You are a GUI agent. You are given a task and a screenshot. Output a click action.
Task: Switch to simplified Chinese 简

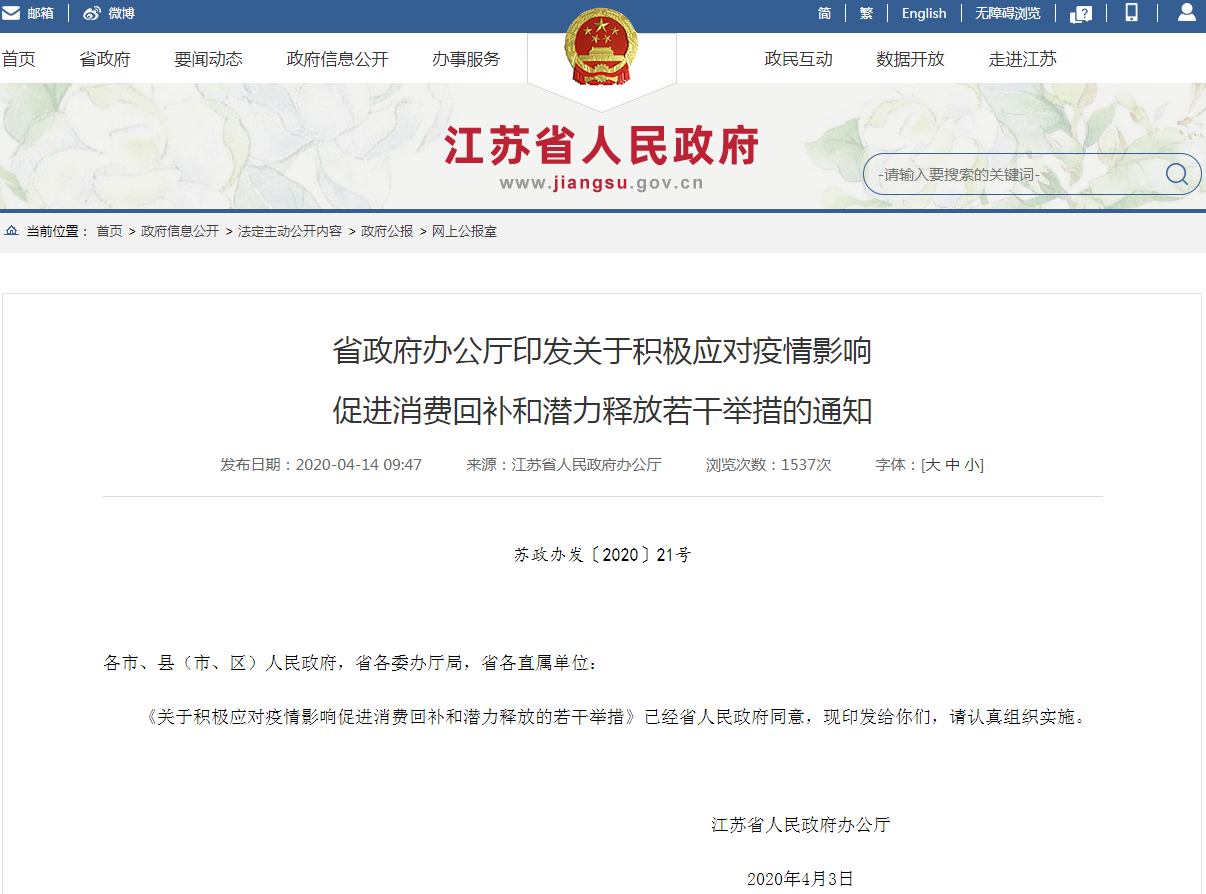[824, 13]
